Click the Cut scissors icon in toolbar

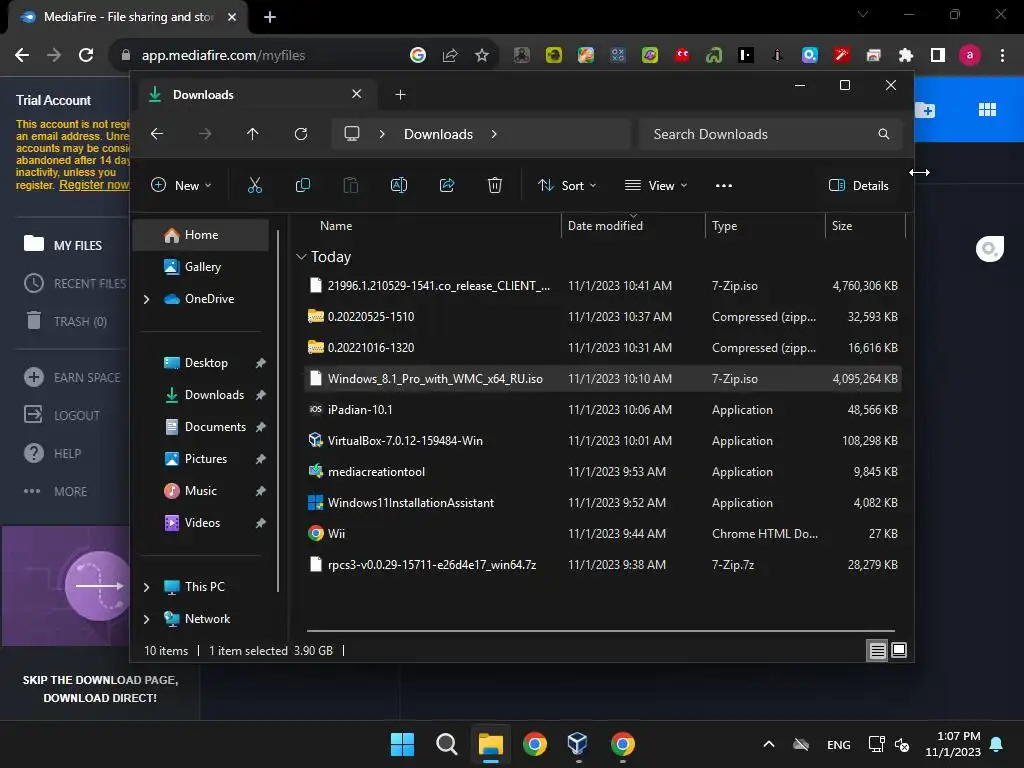tap(255, 185)
